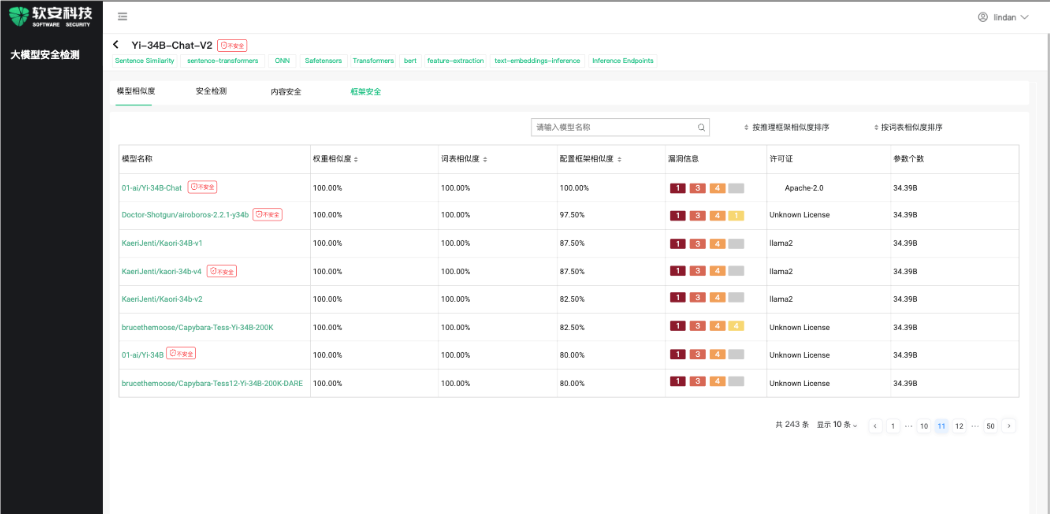The height and width of the screenshot is (514, 1050).
Task: Go to previous page arrow in pagination
Action: coord(875,426)
